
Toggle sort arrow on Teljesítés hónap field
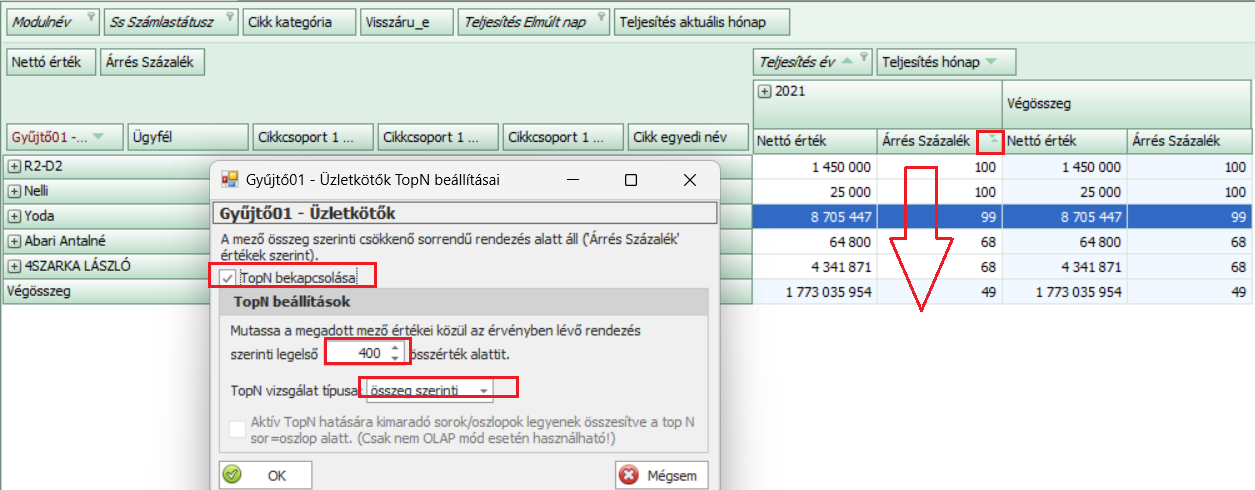(990, 62)
